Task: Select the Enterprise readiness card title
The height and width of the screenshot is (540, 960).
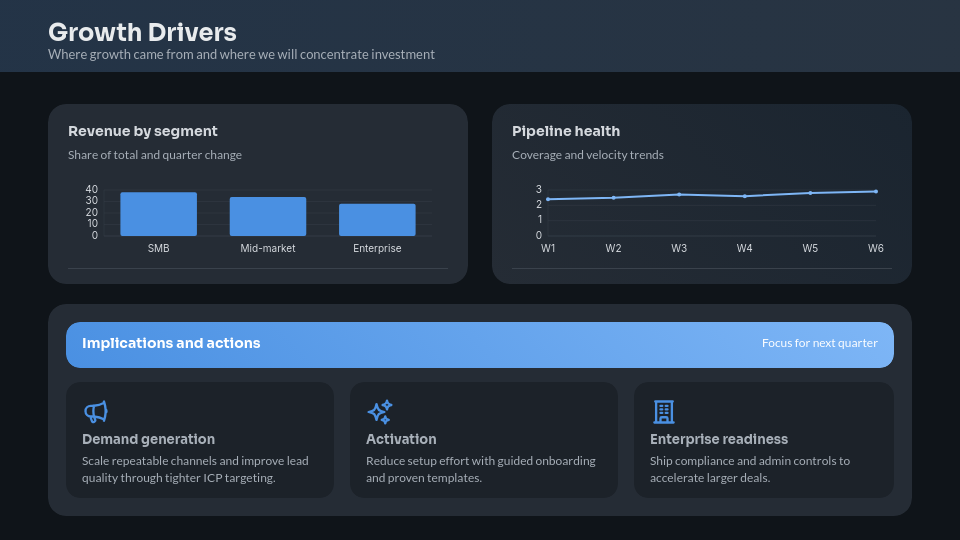Action: pos(719,439)
